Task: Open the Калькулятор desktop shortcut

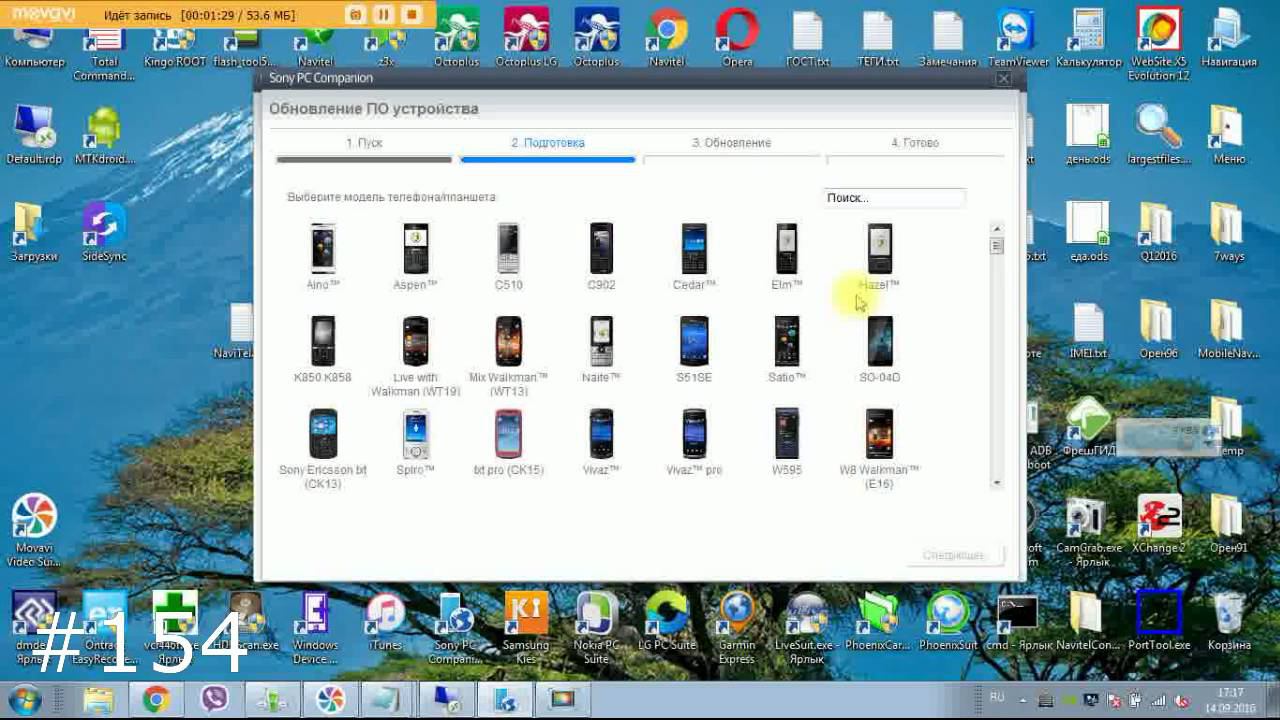Action: tap(1089, 38)
